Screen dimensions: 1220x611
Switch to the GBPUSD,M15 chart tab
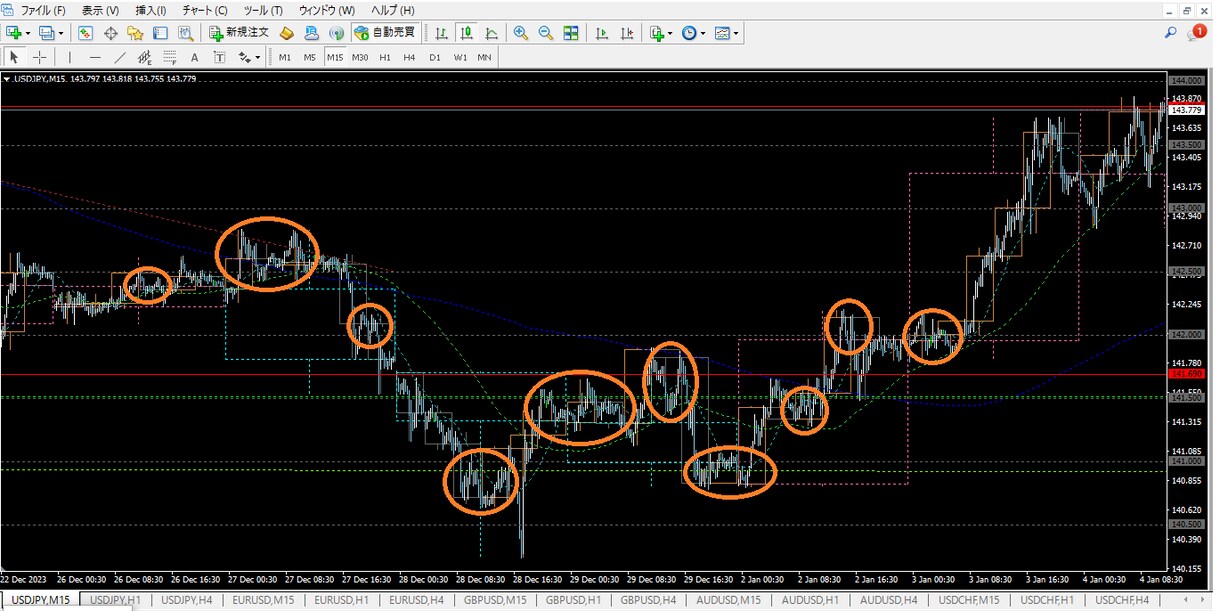(x=494, y=600)
